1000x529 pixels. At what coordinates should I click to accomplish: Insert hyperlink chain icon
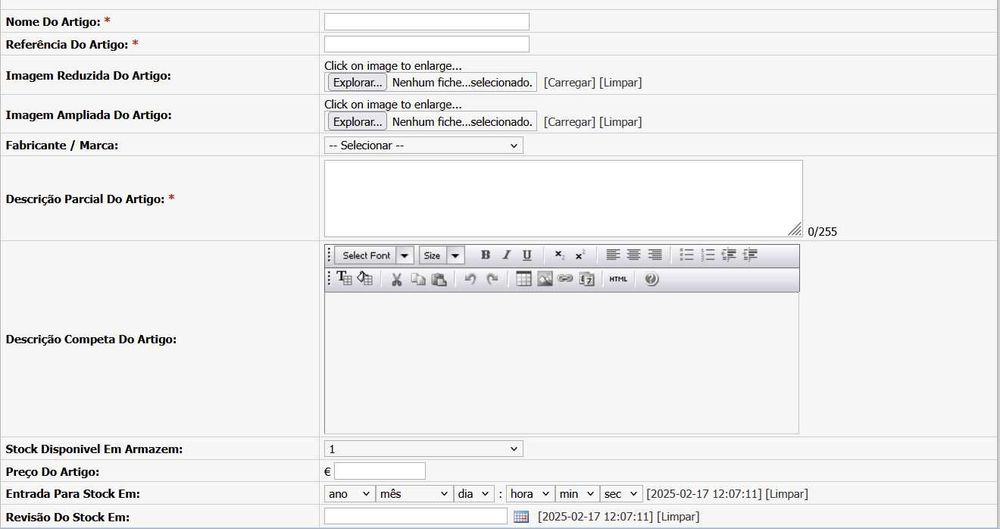point(565,279)
